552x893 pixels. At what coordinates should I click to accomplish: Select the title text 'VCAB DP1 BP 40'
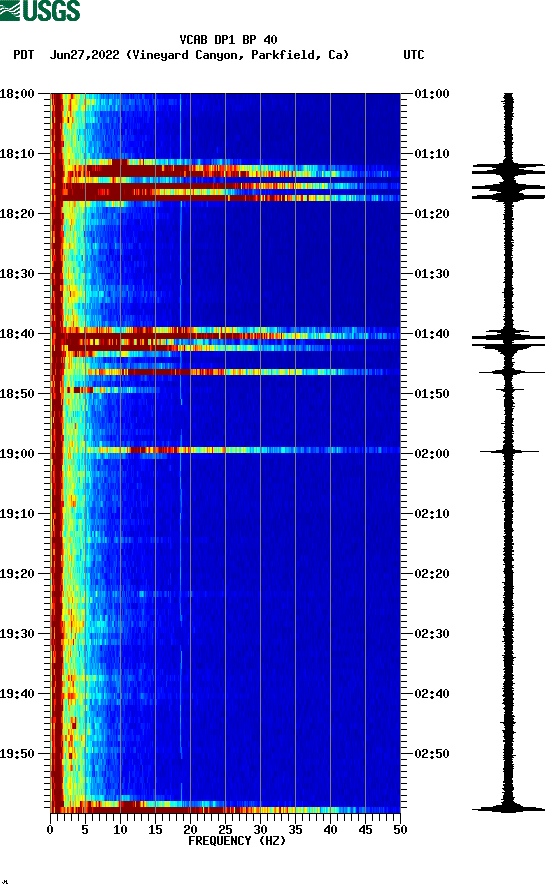coord(228,40)
